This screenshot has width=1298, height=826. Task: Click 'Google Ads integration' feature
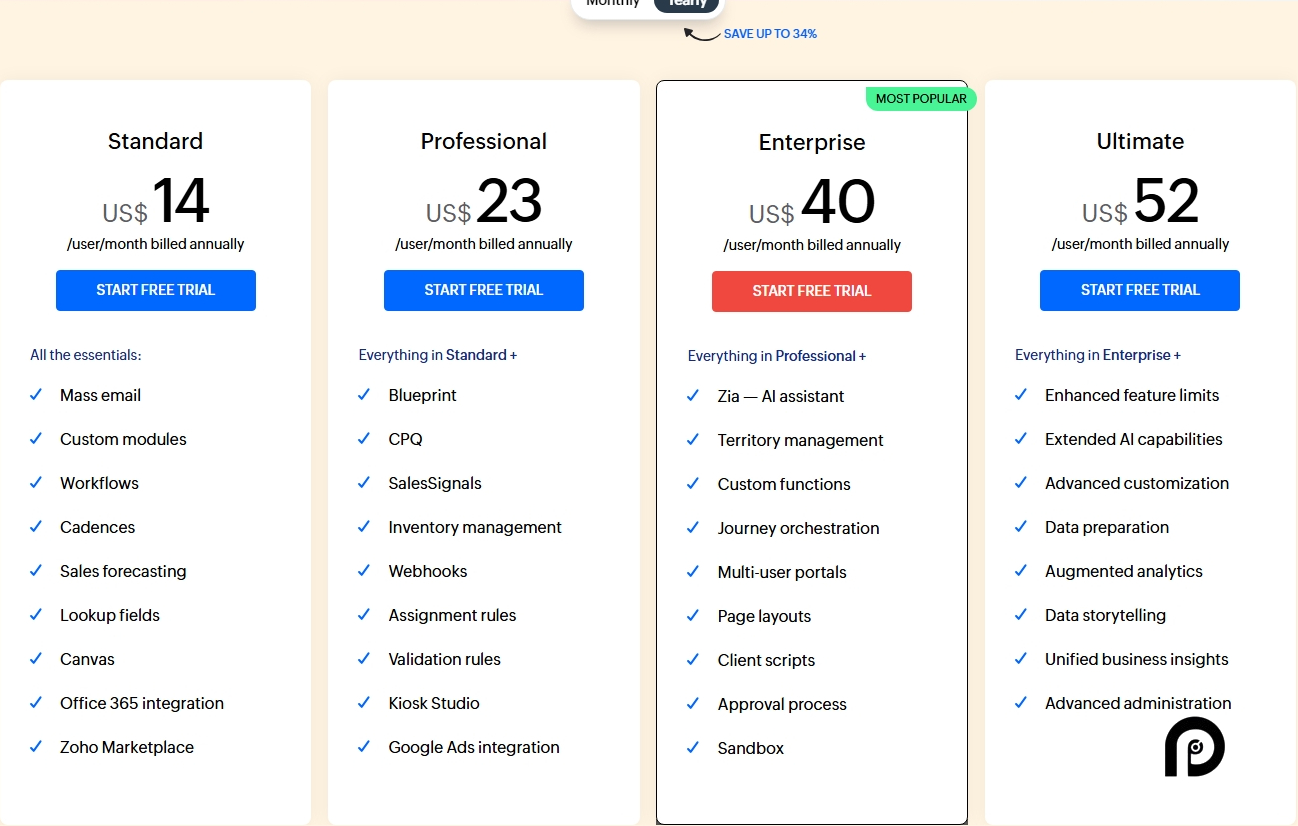[474, 747]
